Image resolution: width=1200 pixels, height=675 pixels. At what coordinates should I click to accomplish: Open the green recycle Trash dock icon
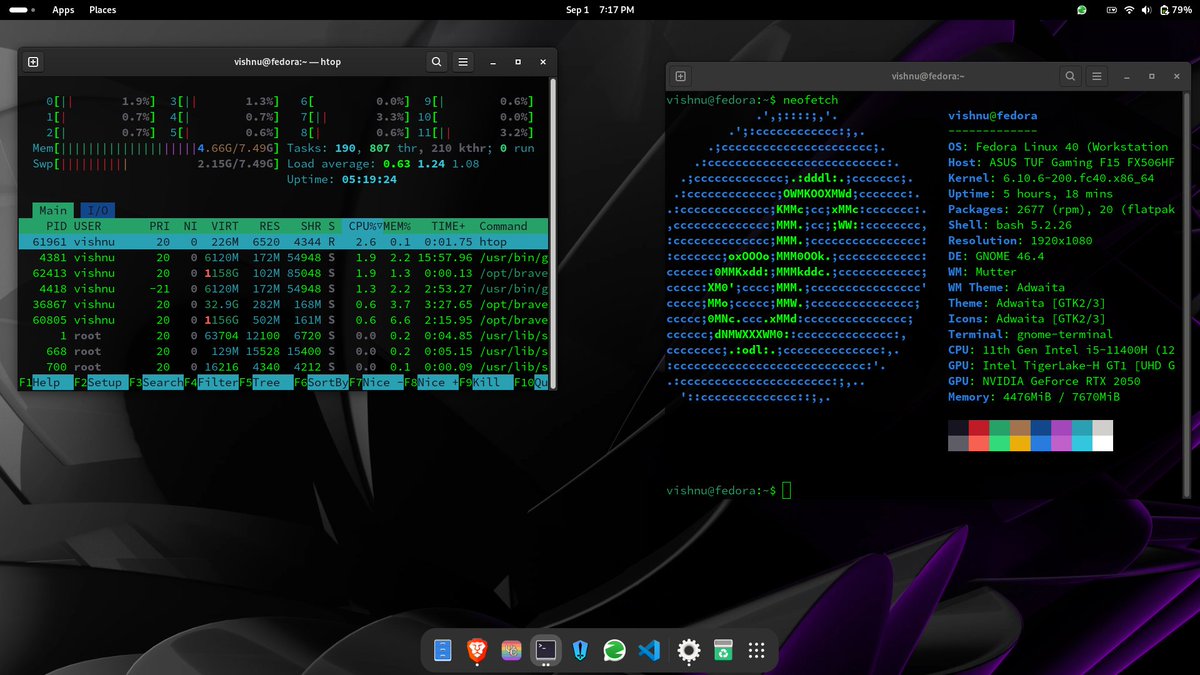pos(723,651)
